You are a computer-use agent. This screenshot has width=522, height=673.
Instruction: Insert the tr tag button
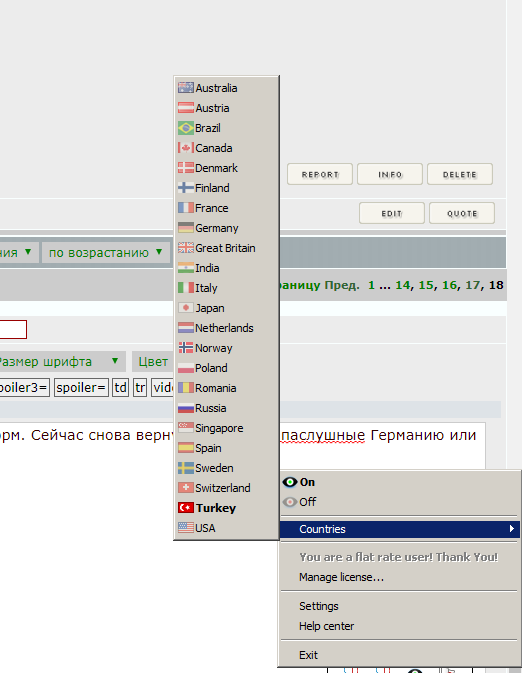[140, 388]
